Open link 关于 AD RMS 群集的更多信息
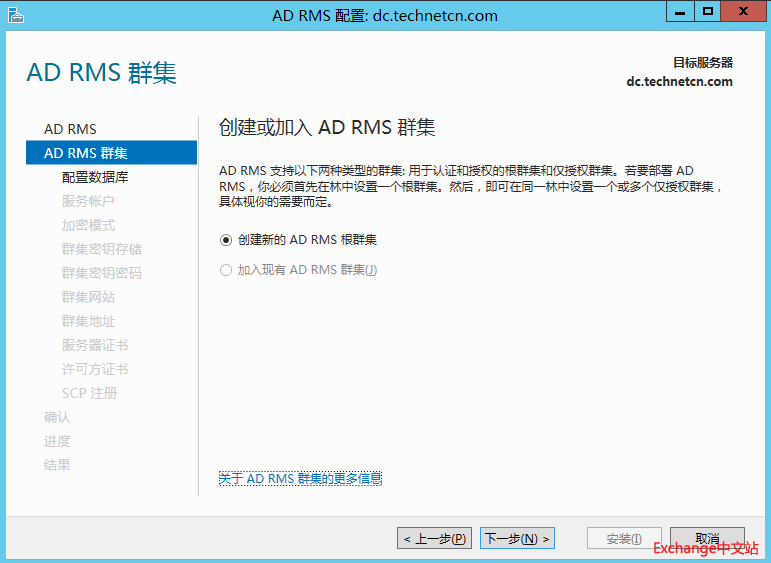The width and height of the screenshot is (771, 563). 300,479
